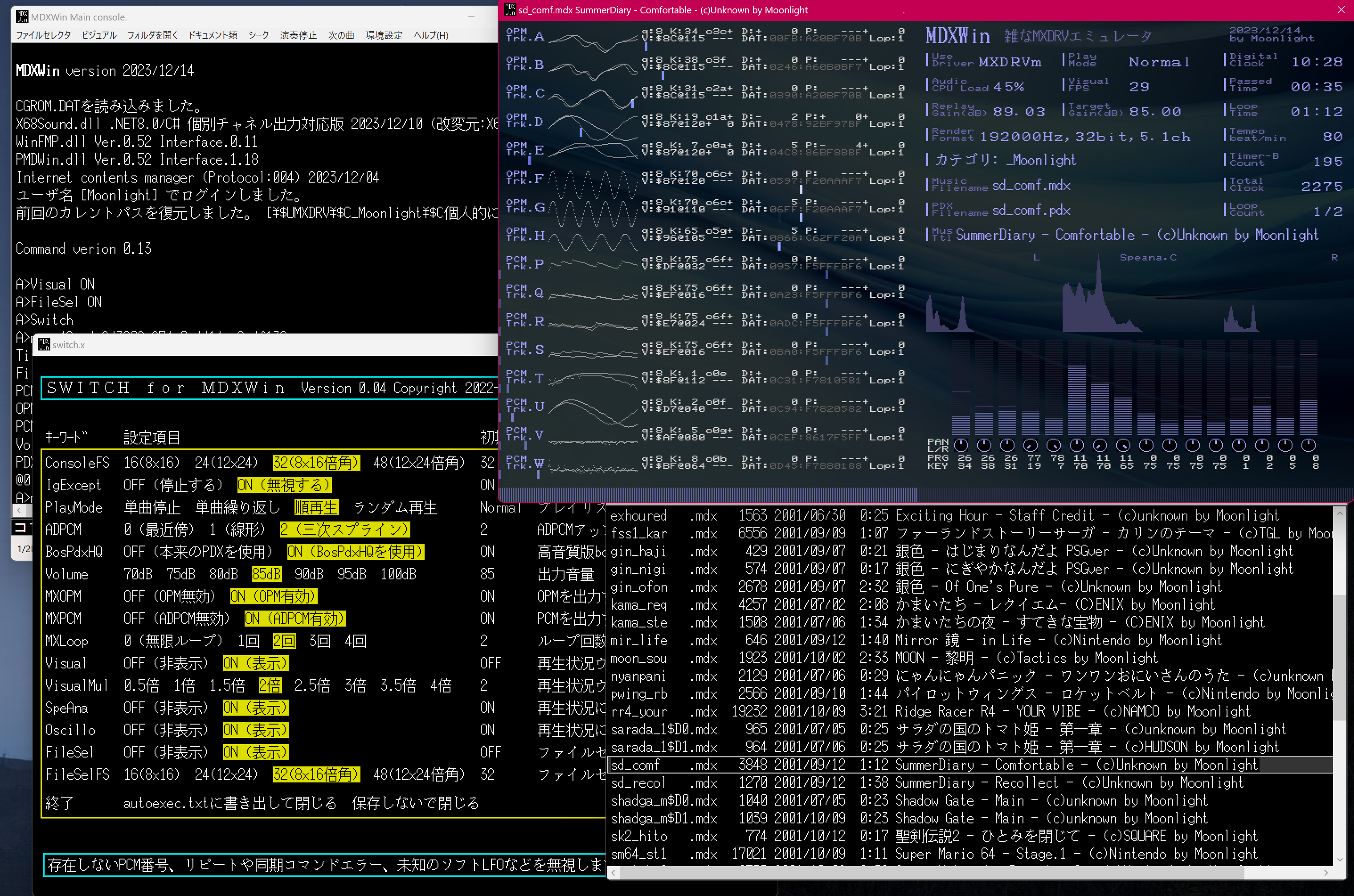Turn Oscillo OFF (非表示)
Image resolution: width=1354 pixels, height=896 pixels.
click(x=166, y=730)
